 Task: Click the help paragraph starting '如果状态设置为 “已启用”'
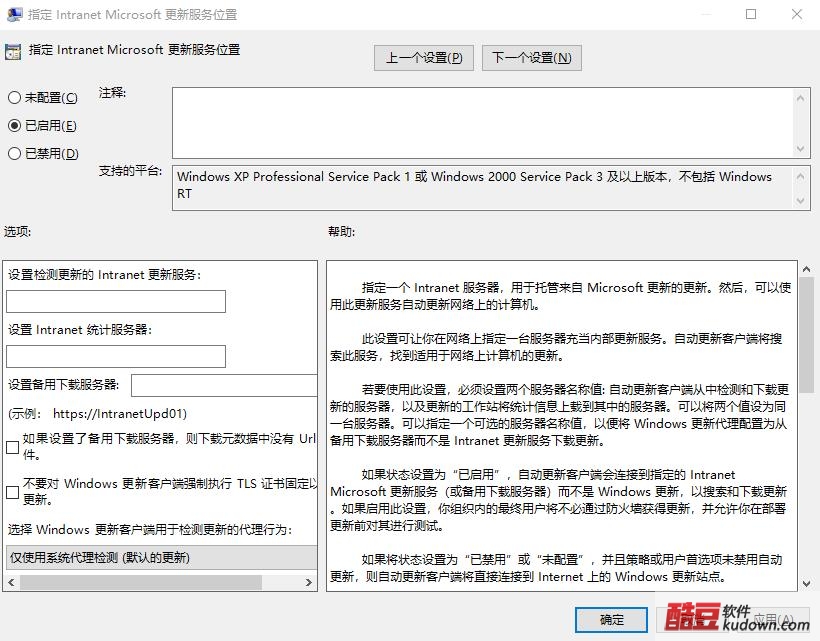[559, 500]
